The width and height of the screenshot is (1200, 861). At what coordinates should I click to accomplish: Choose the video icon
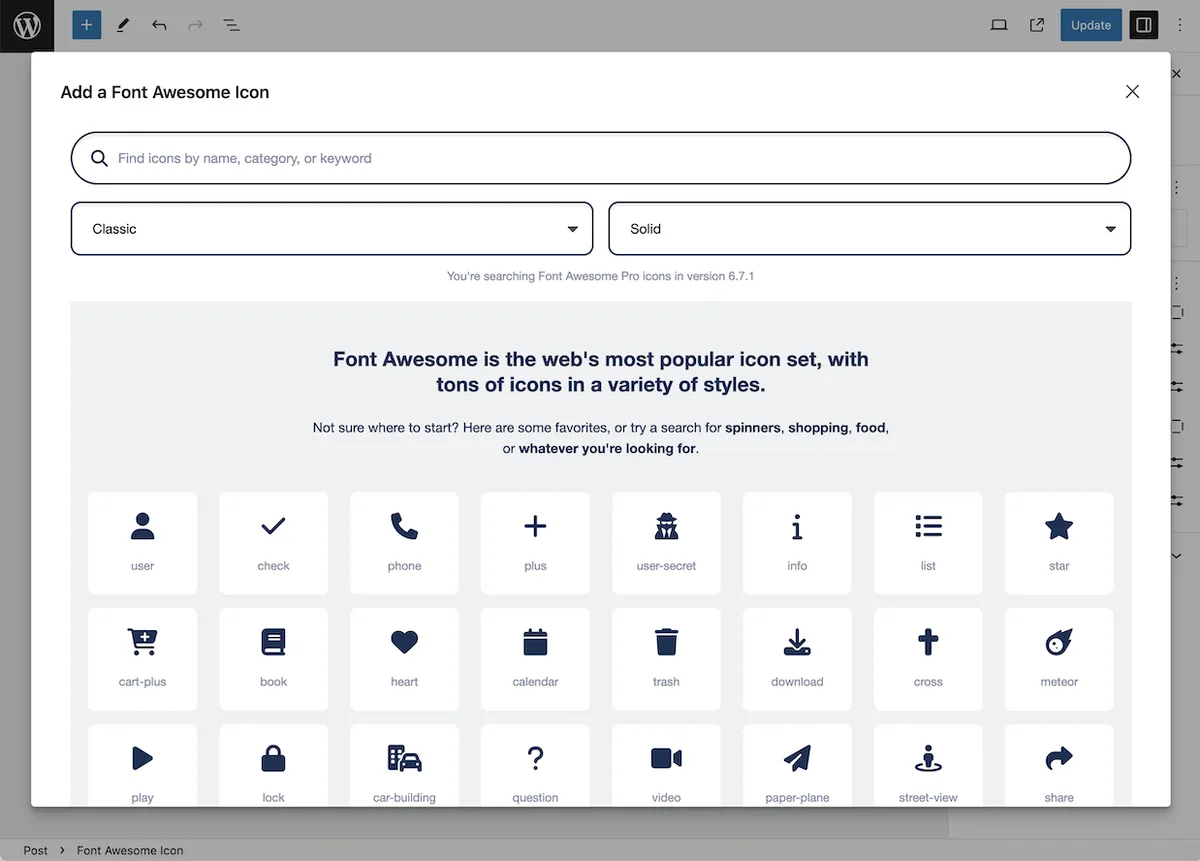(666, 765)
